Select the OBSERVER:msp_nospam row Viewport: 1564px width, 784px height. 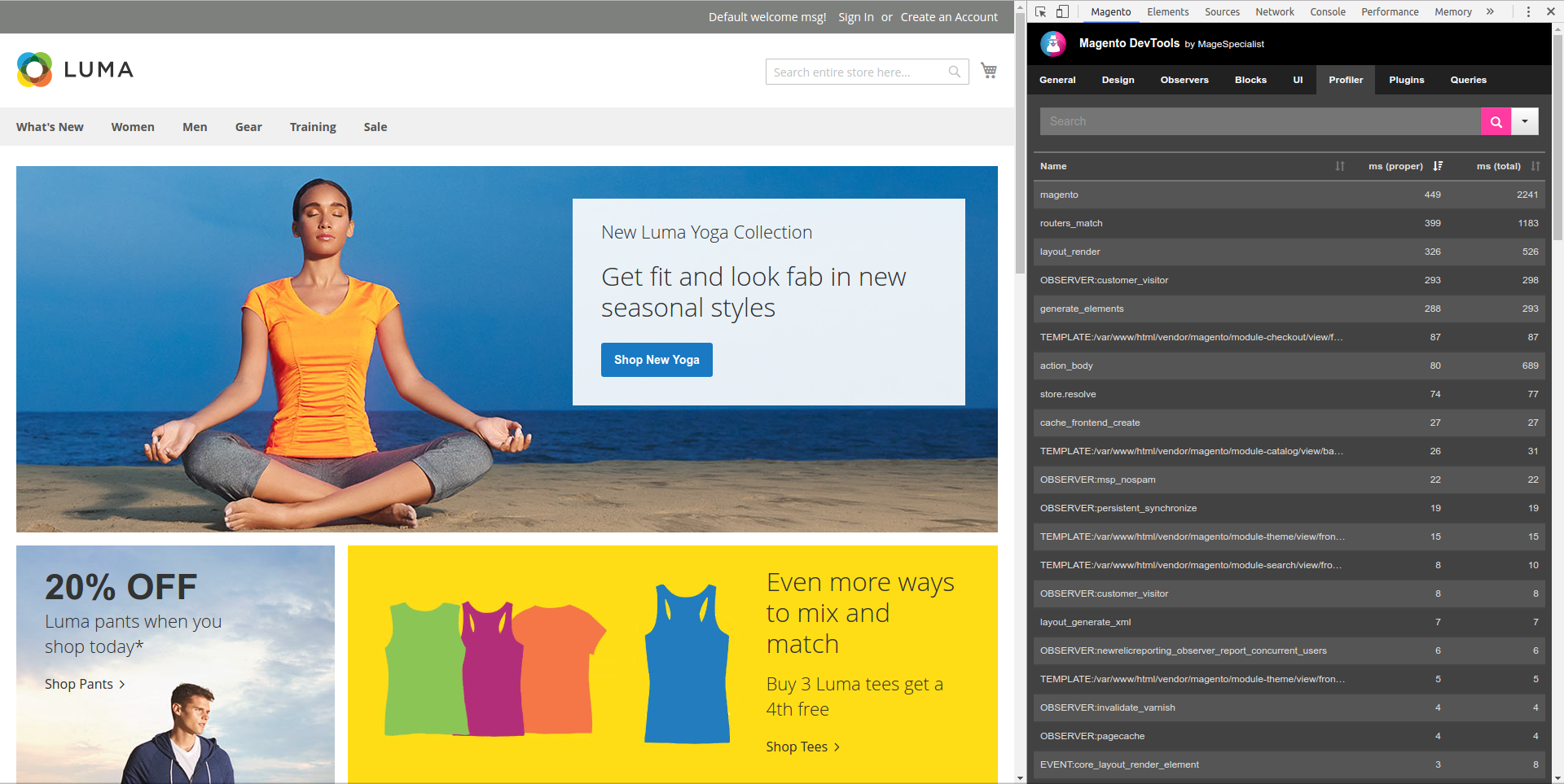[1289, 480]
